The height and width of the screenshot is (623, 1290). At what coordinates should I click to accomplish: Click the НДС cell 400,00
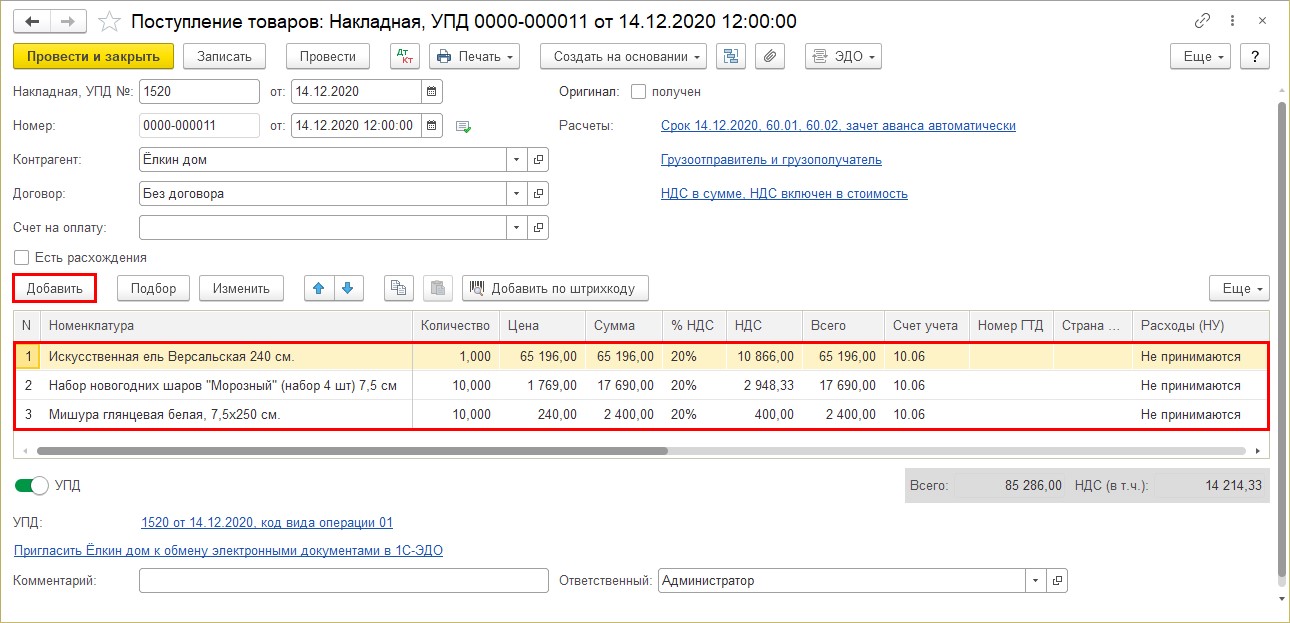(x=764, y=414)
